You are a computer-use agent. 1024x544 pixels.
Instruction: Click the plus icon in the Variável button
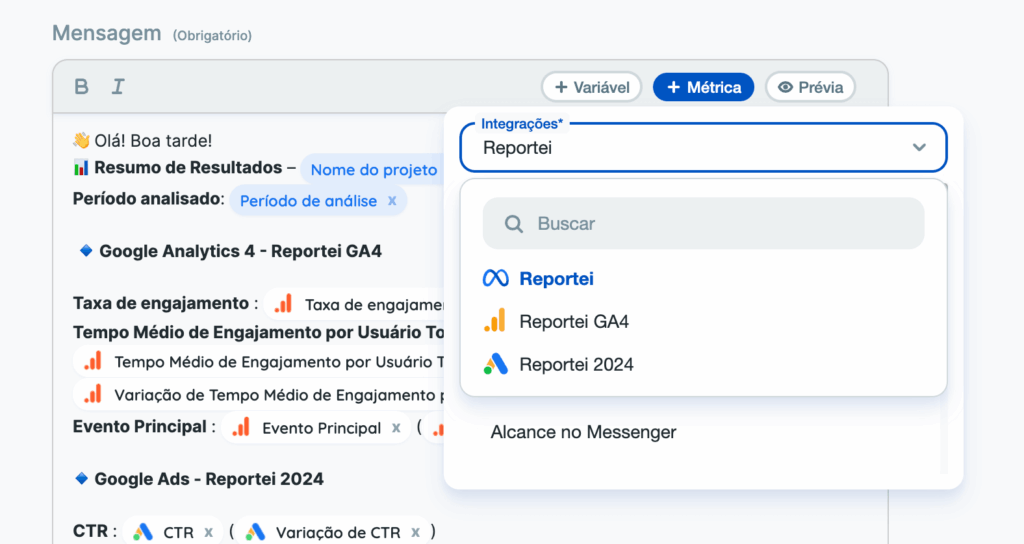[x=561, y=88]
